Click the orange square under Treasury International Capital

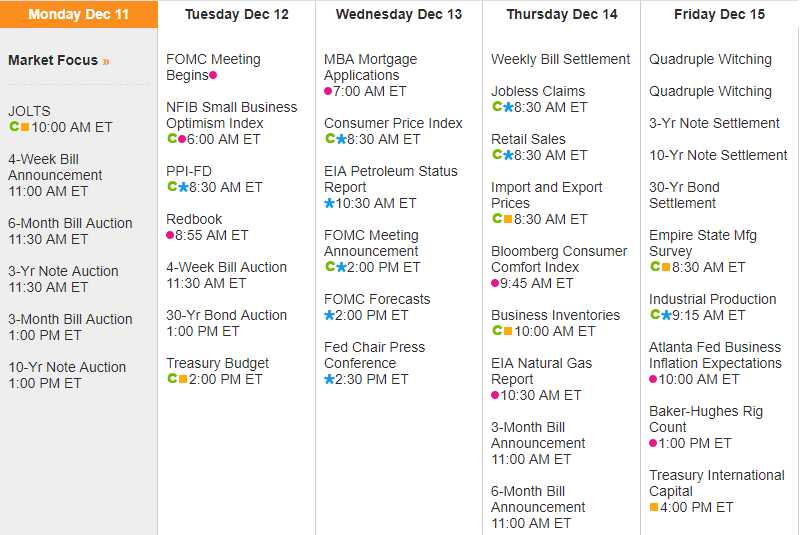click(654, 507)
